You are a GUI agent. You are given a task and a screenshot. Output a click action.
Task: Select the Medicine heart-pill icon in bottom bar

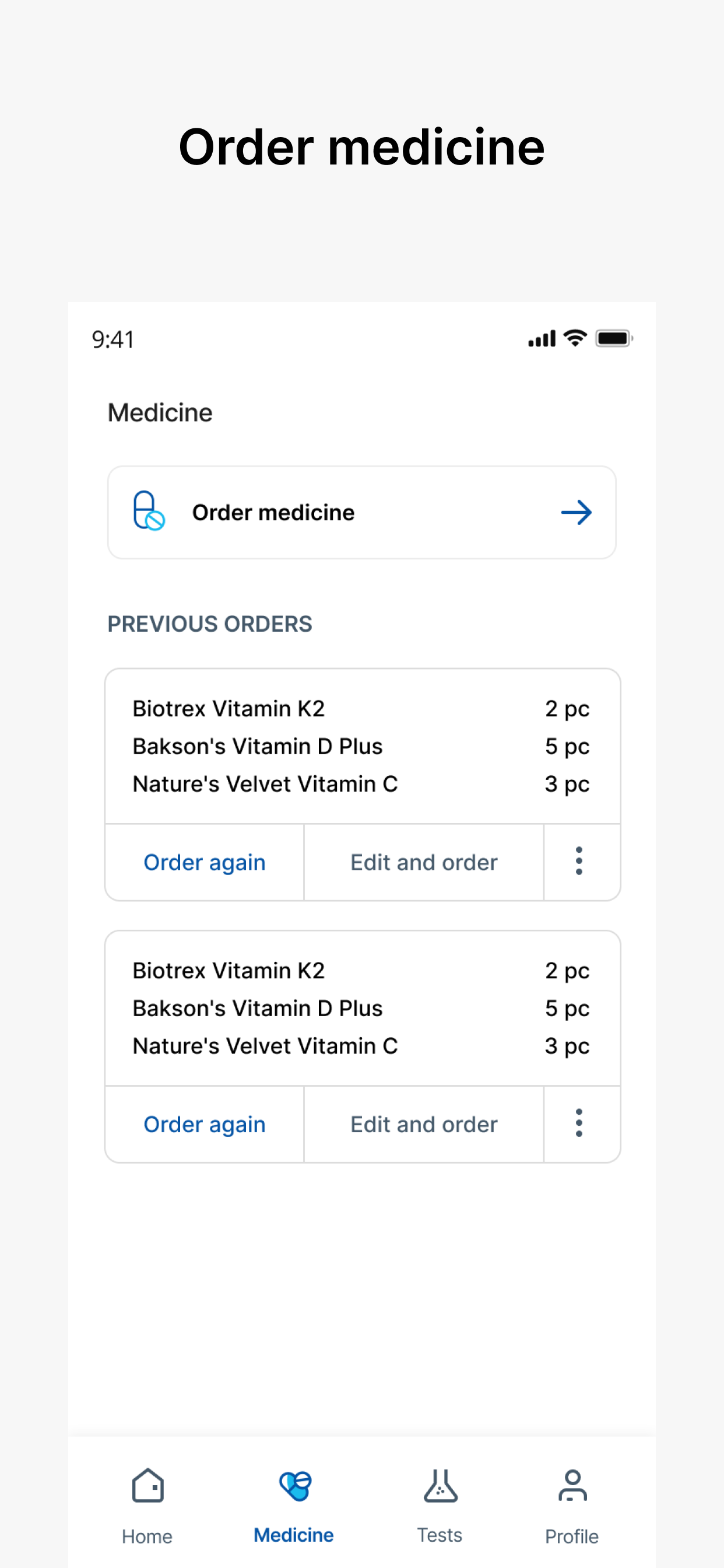295,1486
